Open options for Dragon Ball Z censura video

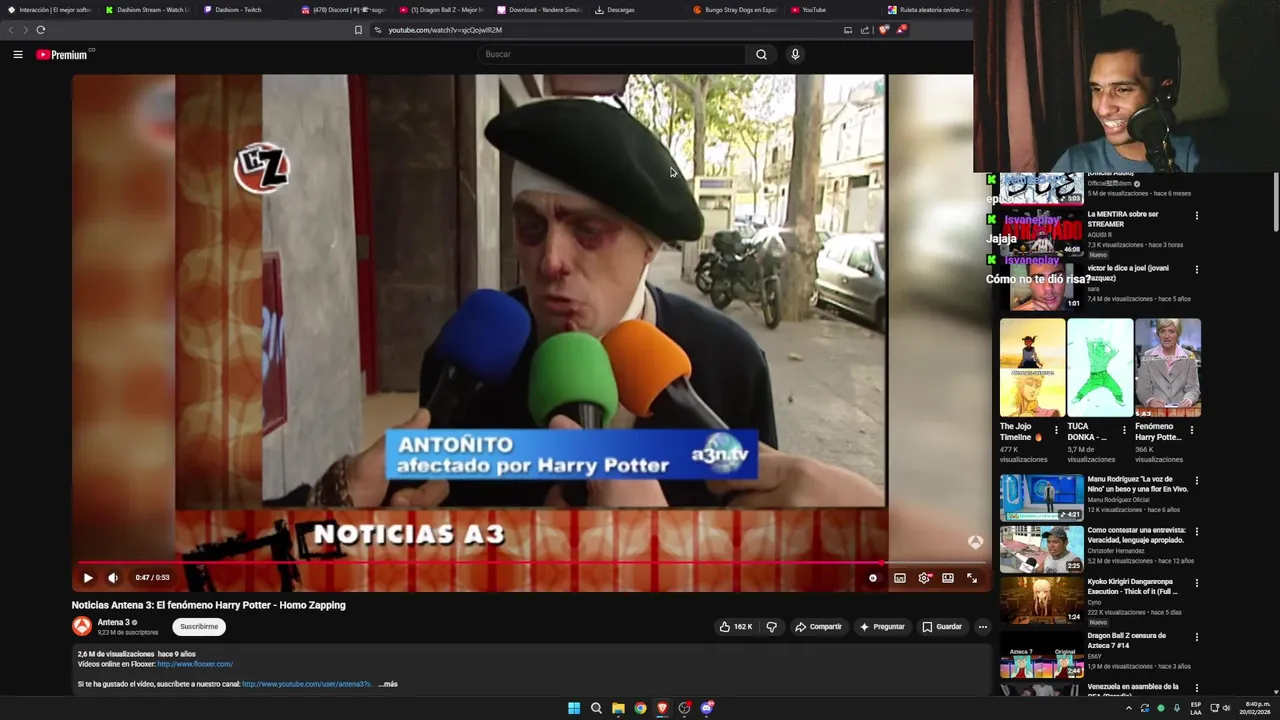(1196, 637)
